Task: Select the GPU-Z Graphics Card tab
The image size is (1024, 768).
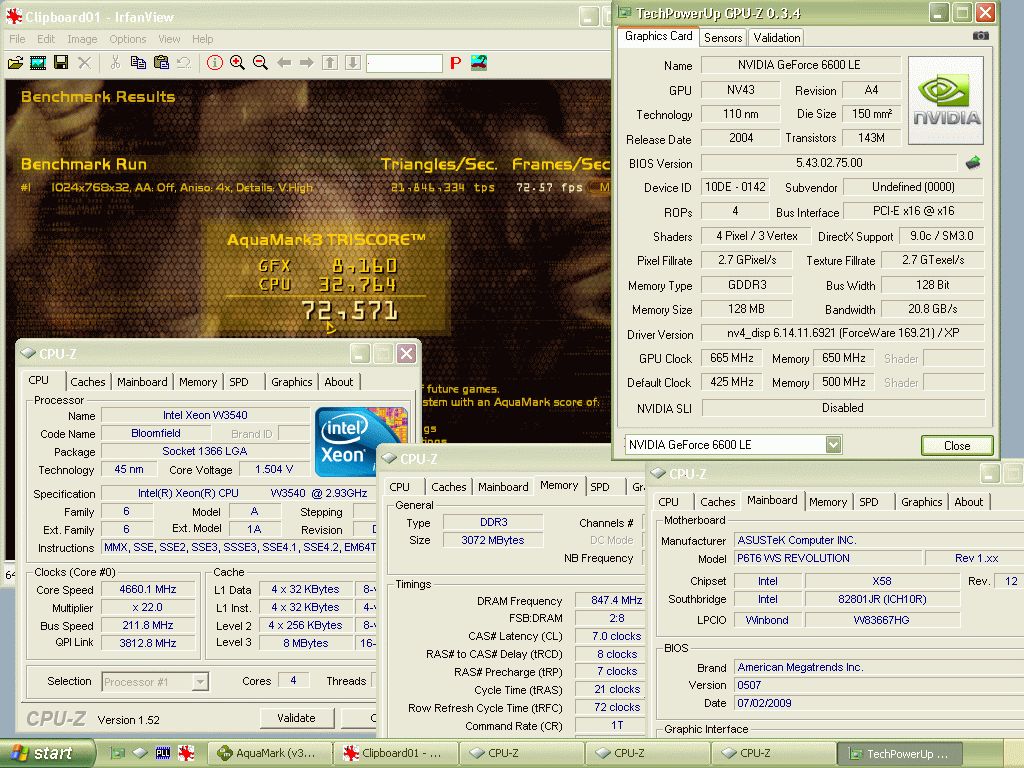Action: tap(658, 37)
